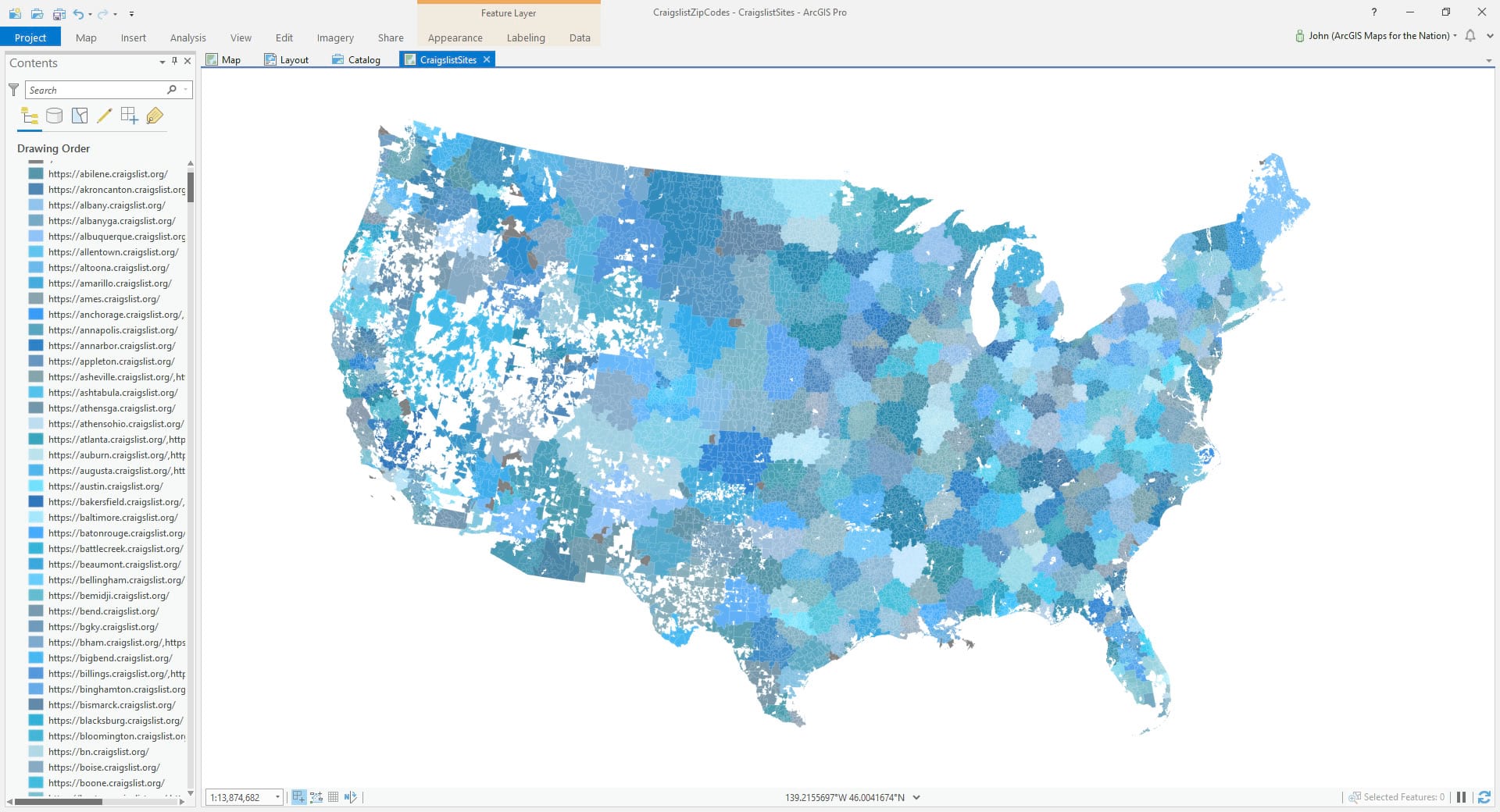Collapse the ribbon with chevron arrow

(1489, 36)
